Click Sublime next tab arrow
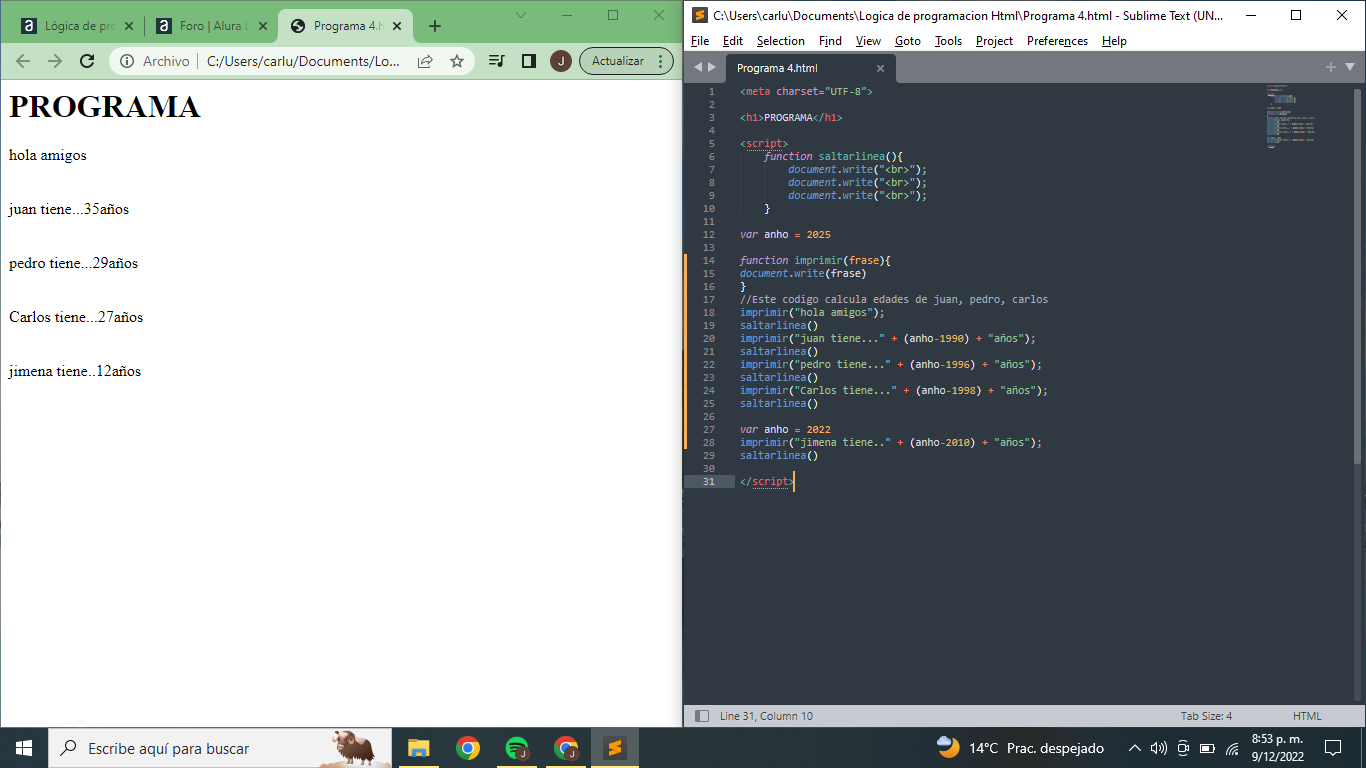 (x=712, y=67)
